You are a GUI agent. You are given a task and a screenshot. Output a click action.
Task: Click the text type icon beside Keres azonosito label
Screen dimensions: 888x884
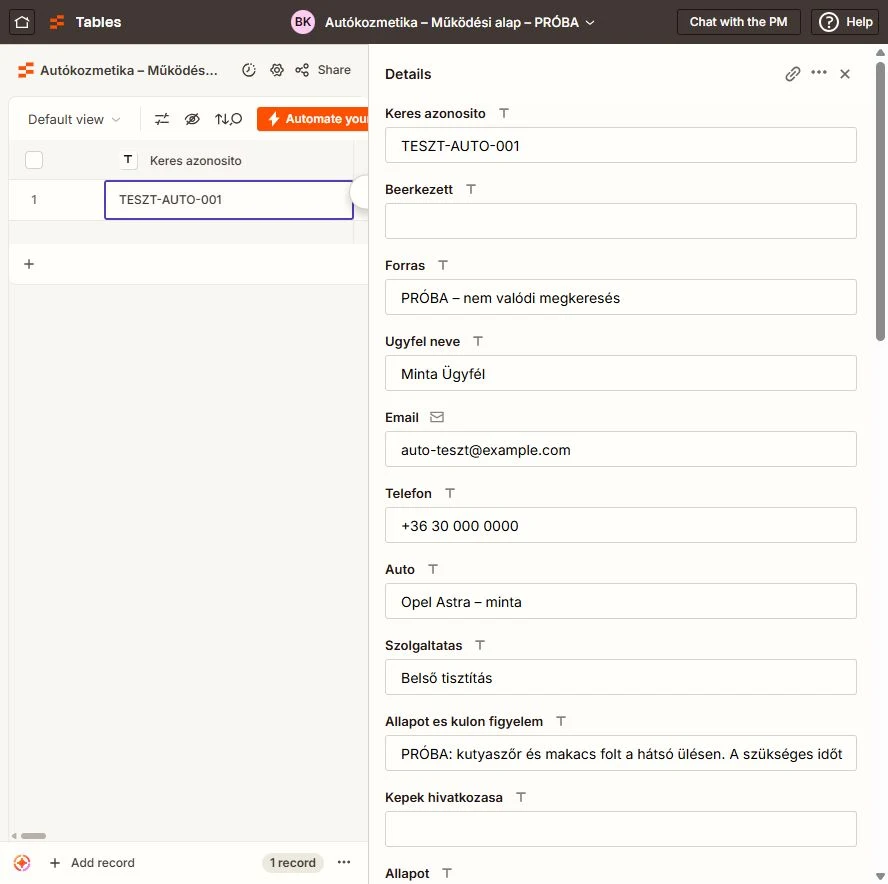click(503, 113)
